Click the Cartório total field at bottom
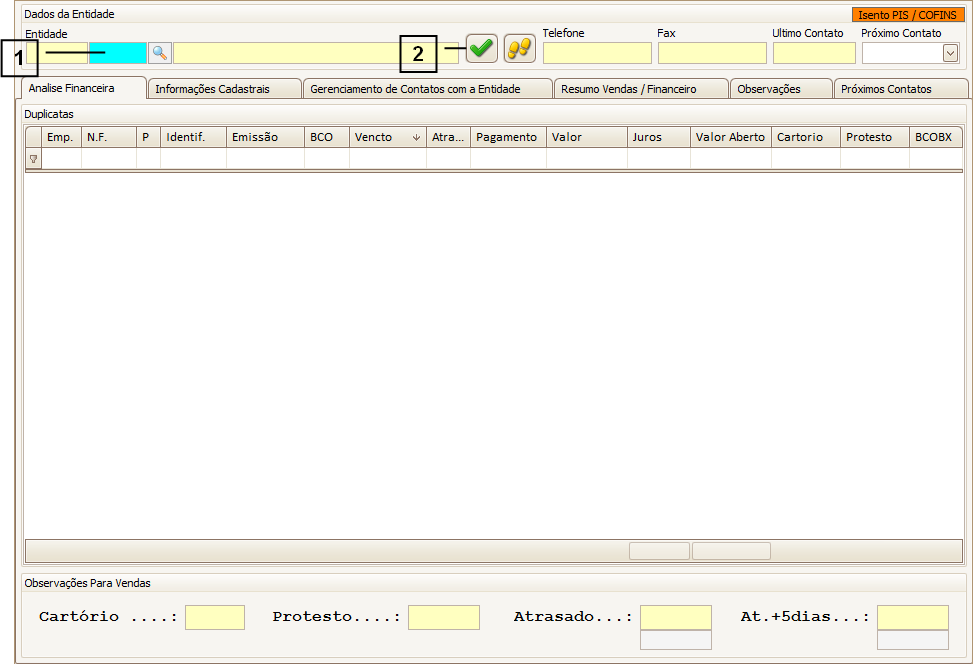 pyautogui.click(x=214, y=617)
